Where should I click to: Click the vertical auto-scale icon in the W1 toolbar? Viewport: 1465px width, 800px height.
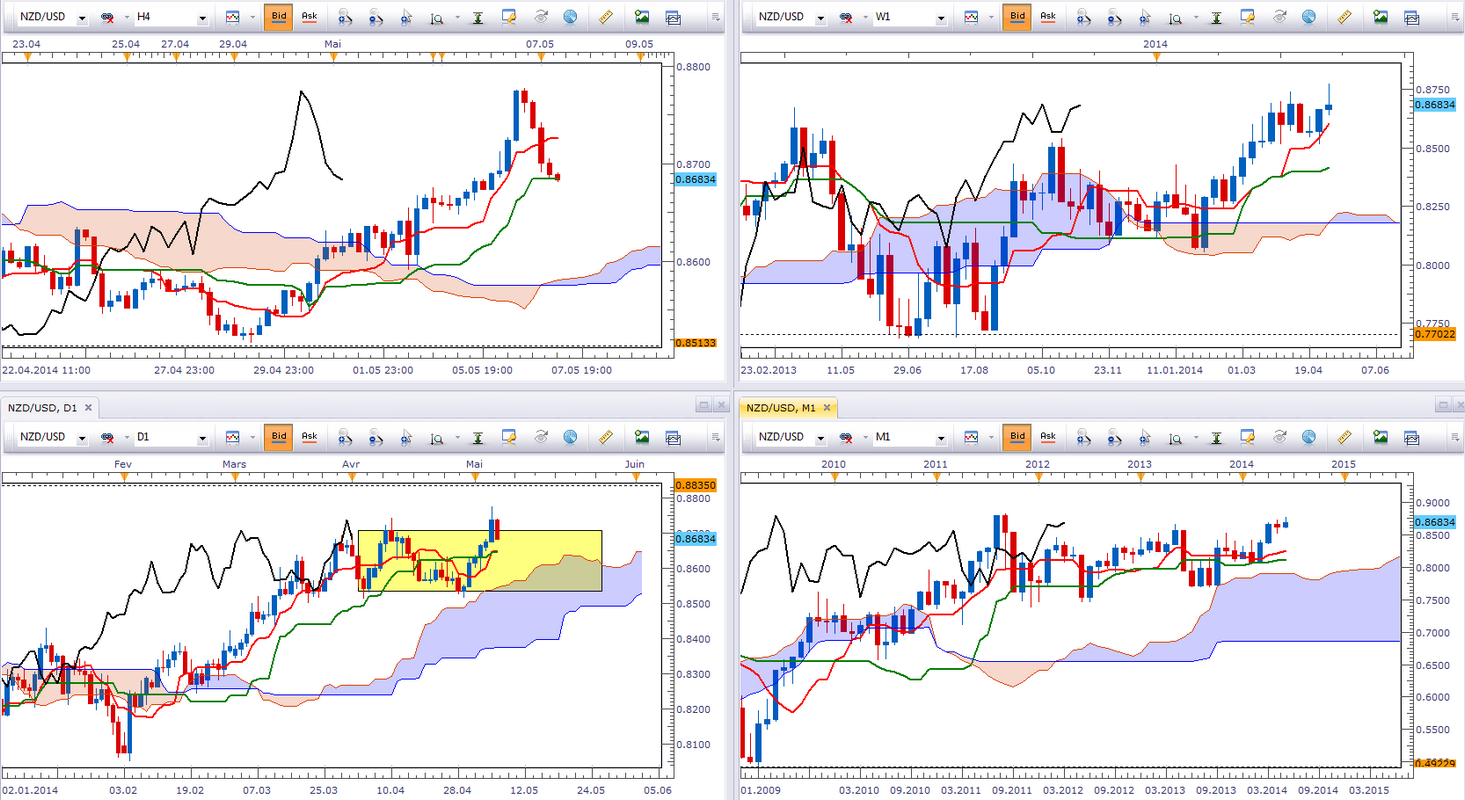(1217, 17)
